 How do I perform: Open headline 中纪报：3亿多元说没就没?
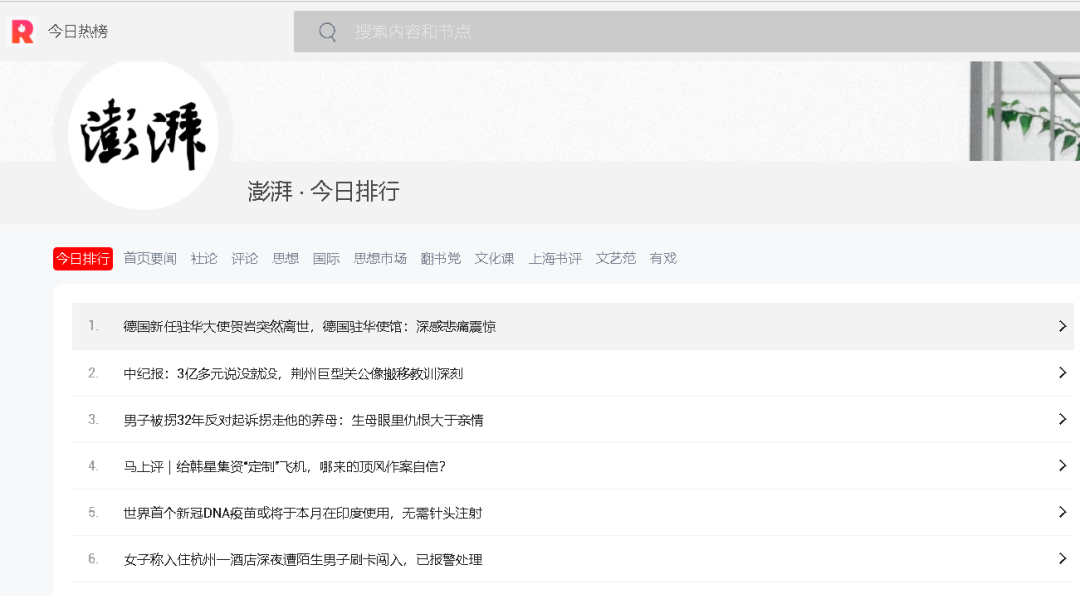point(293,373)
